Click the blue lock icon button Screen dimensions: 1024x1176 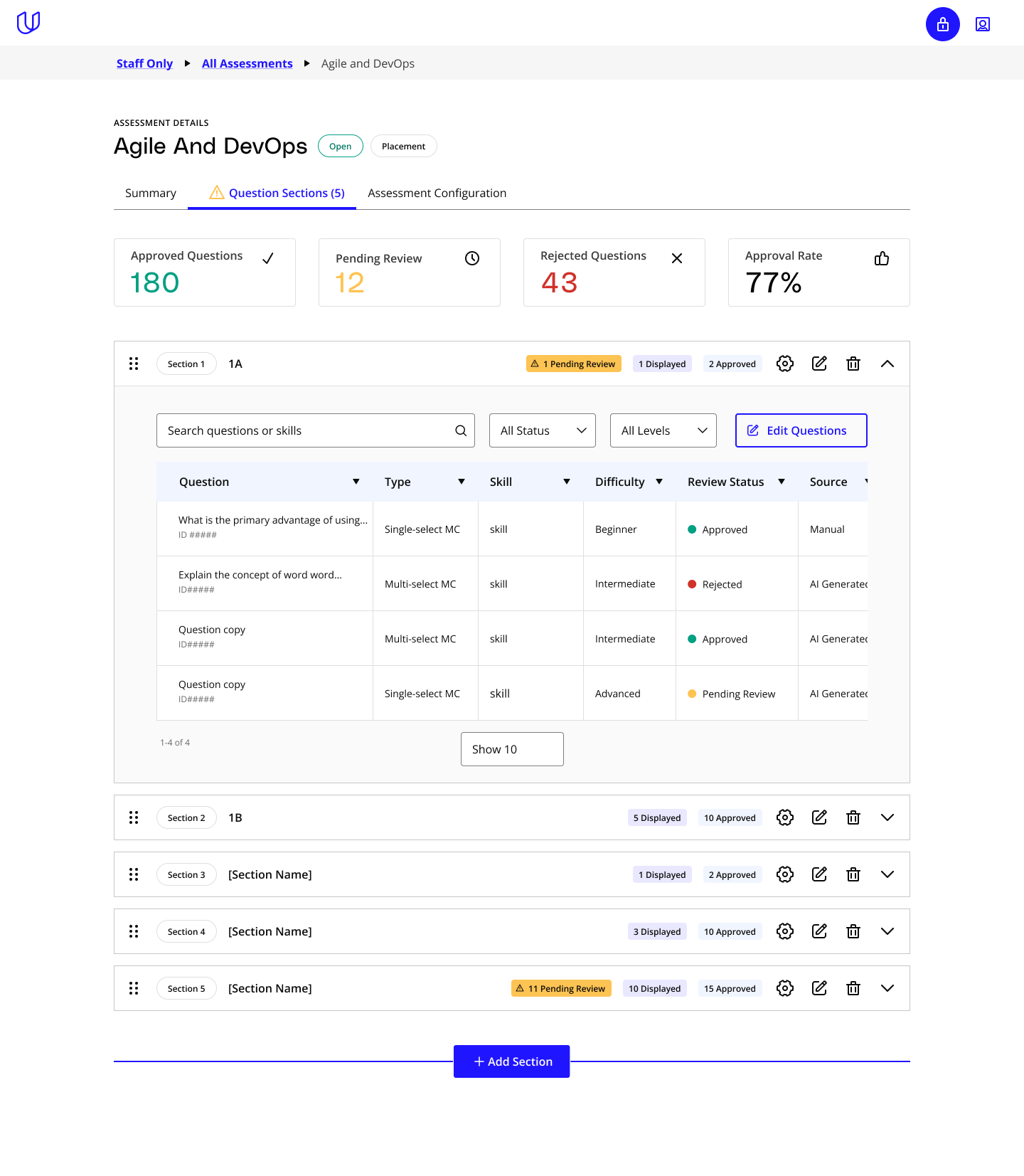[x=943, y=24]
